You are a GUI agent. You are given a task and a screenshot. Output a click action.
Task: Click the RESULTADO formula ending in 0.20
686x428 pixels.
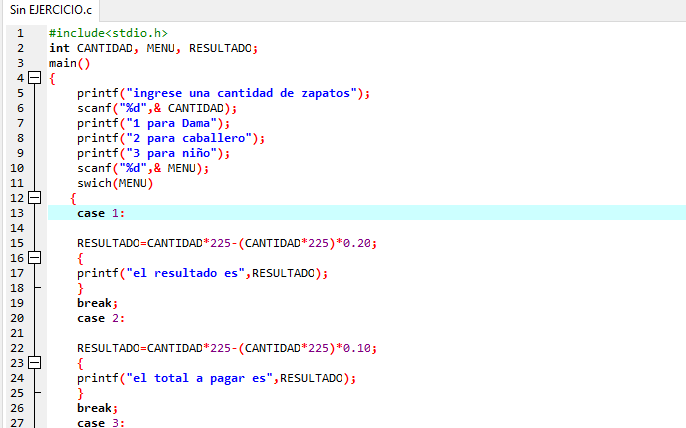[227, 243]
